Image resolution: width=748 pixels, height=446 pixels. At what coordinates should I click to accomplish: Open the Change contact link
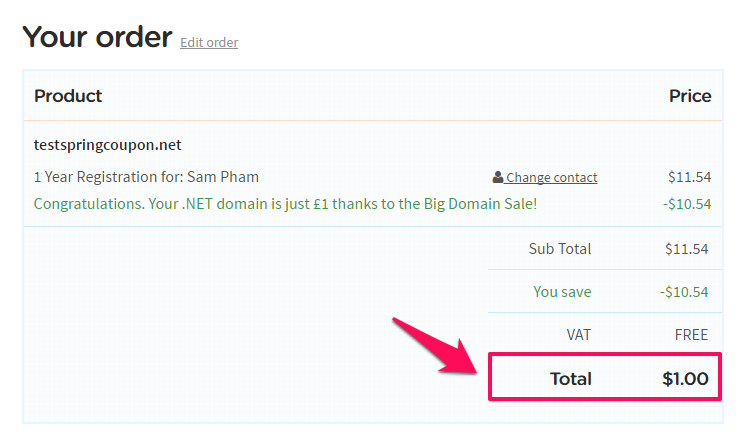coord(551,177)
